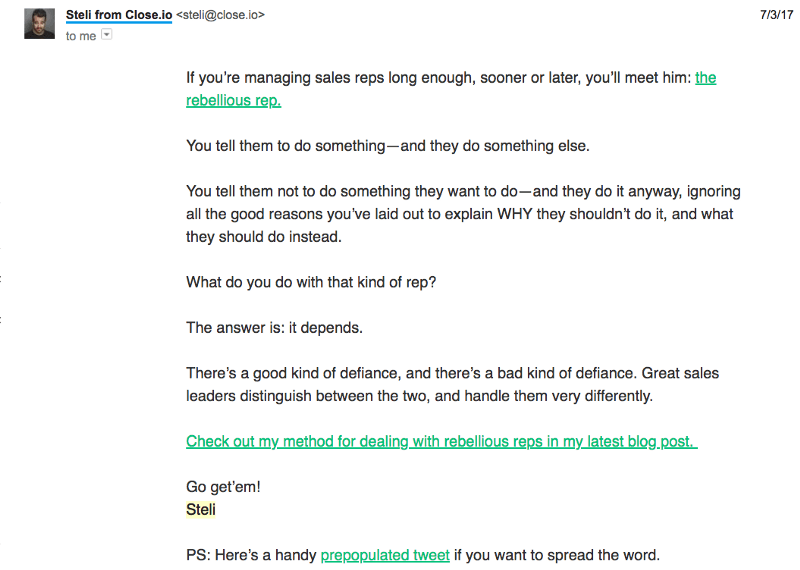The image size is (800, 570).
Task: Open sender name Steli from Close.io
Action: coord(119,15)
